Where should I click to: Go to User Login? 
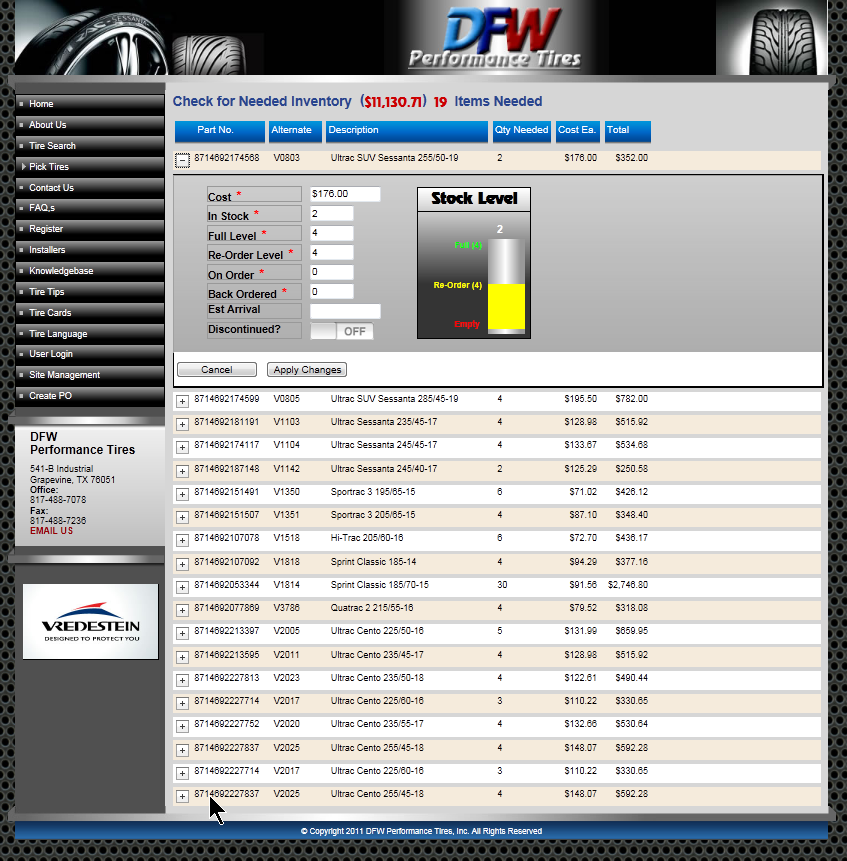(x=89, y=354)
